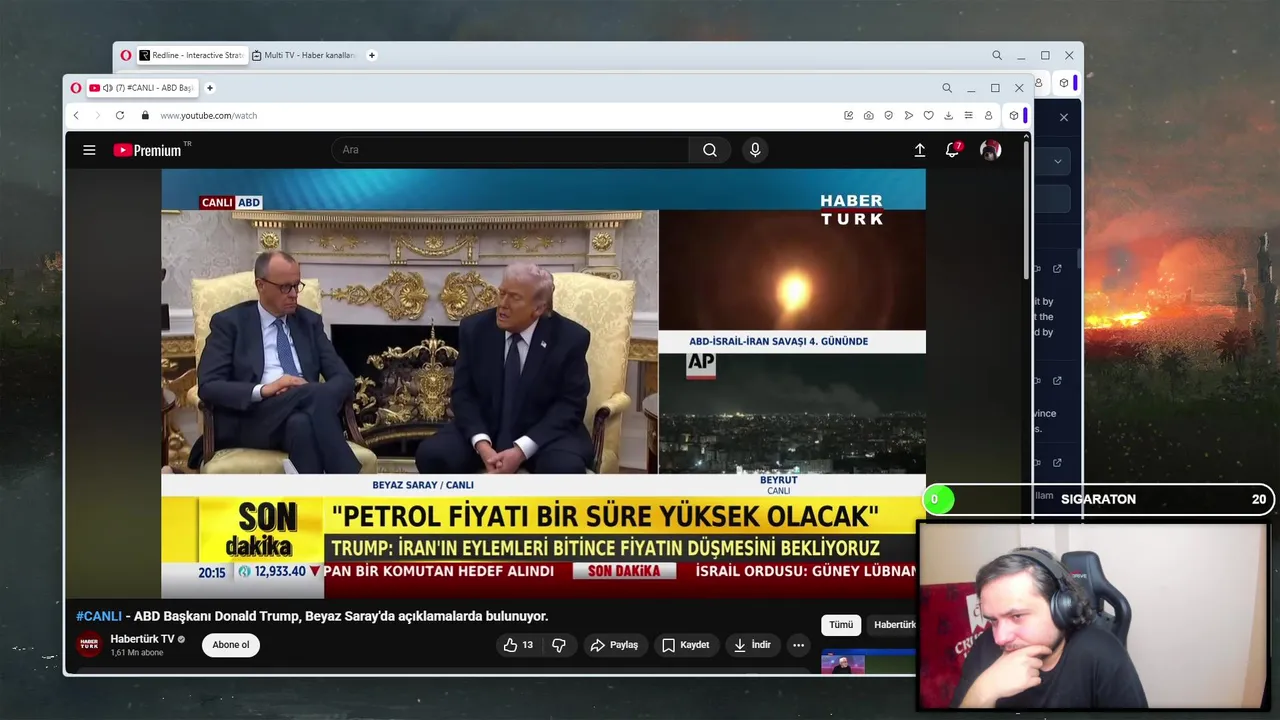Open more actions three-dot menu
1280x720 pixels.
click(798, 645)
